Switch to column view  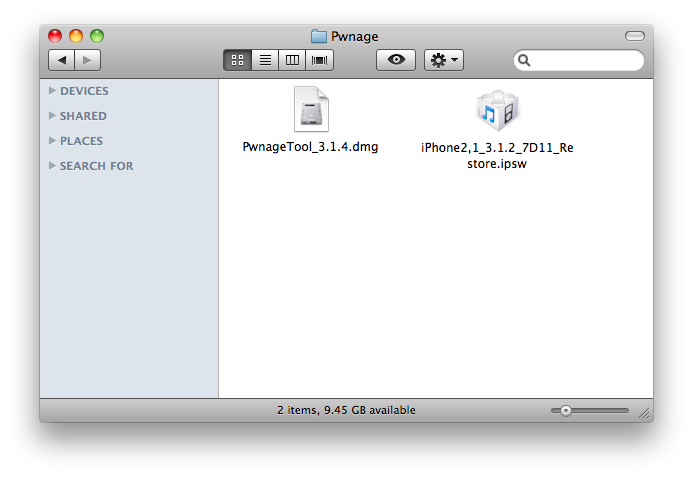click(x=292, y=60)
